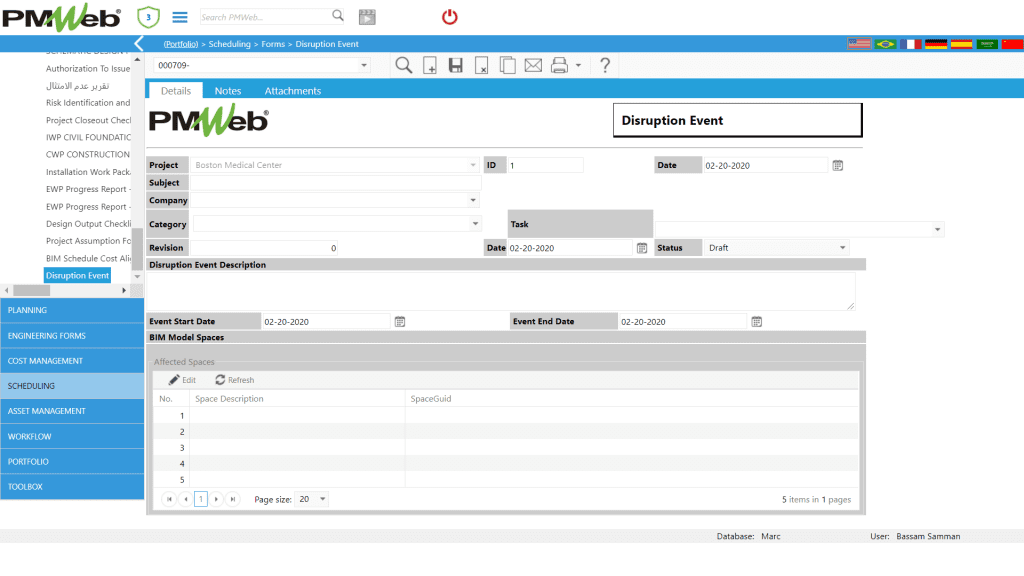Go to the next page in pager
Viewport: 1024px width, 576px height.
(x=217, y=499)
